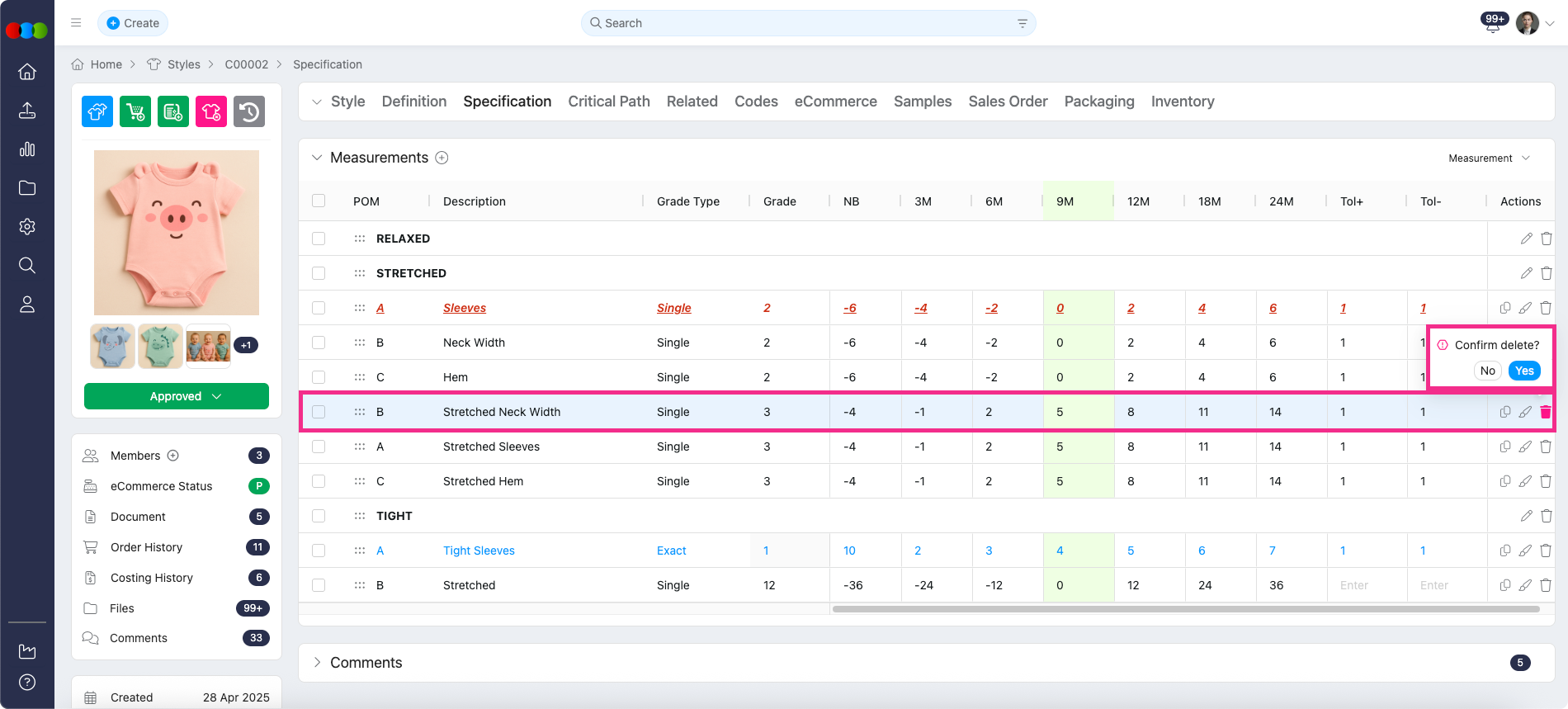Image resolution: width=1568 pixels, height=709 pixels.
Task: Open the Home icon in the left sidebar
Action: tap(27, 72)
